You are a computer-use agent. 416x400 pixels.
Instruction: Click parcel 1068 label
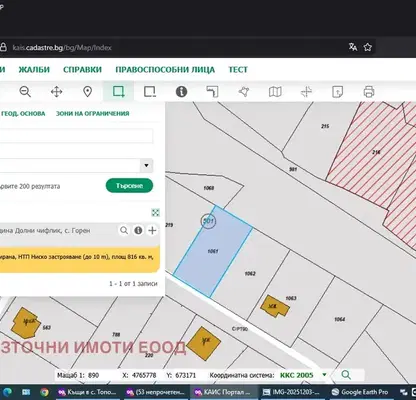click(209, 188)
